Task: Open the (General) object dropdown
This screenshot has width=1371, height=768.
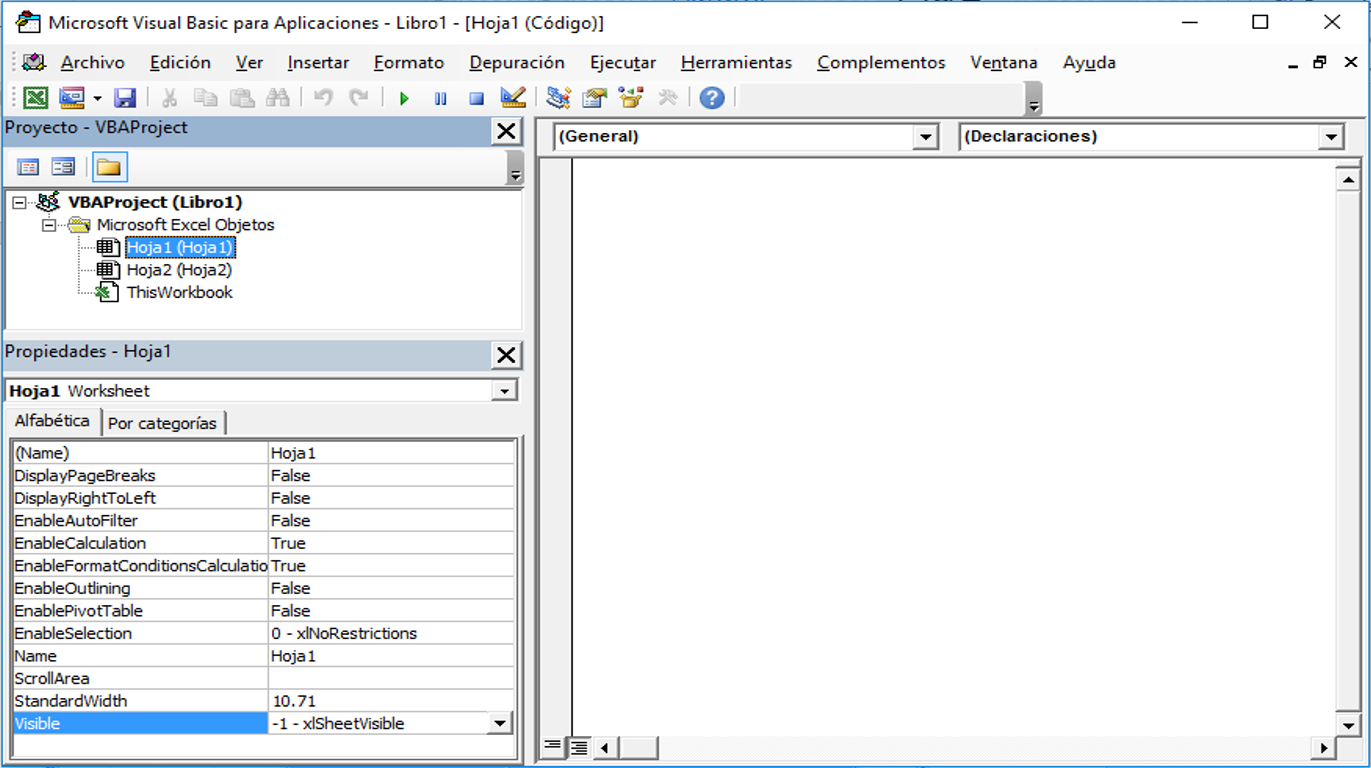Action: pos(926,137)
